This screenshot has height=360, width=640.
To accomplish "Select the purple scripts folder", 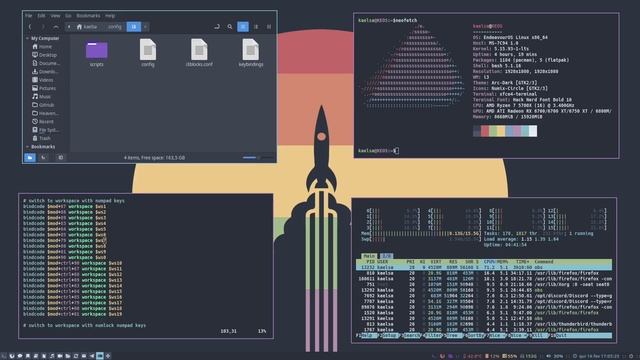I will coord(97,53).
